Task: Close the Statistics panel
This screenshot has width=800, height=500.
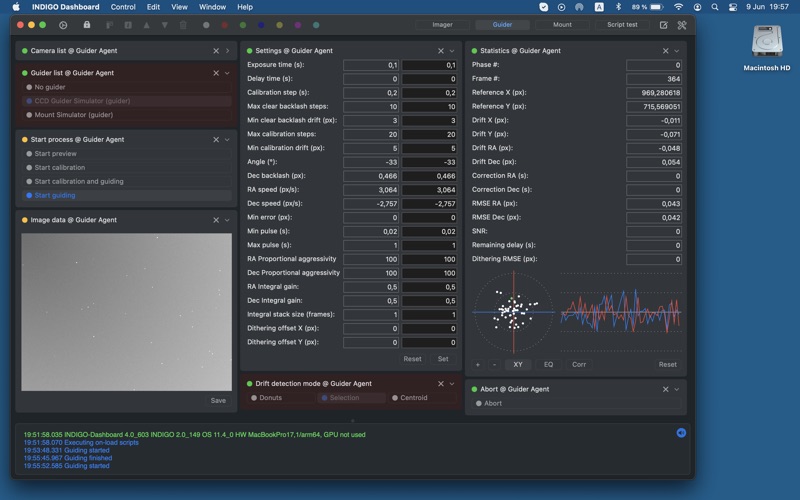Action: 665,51
